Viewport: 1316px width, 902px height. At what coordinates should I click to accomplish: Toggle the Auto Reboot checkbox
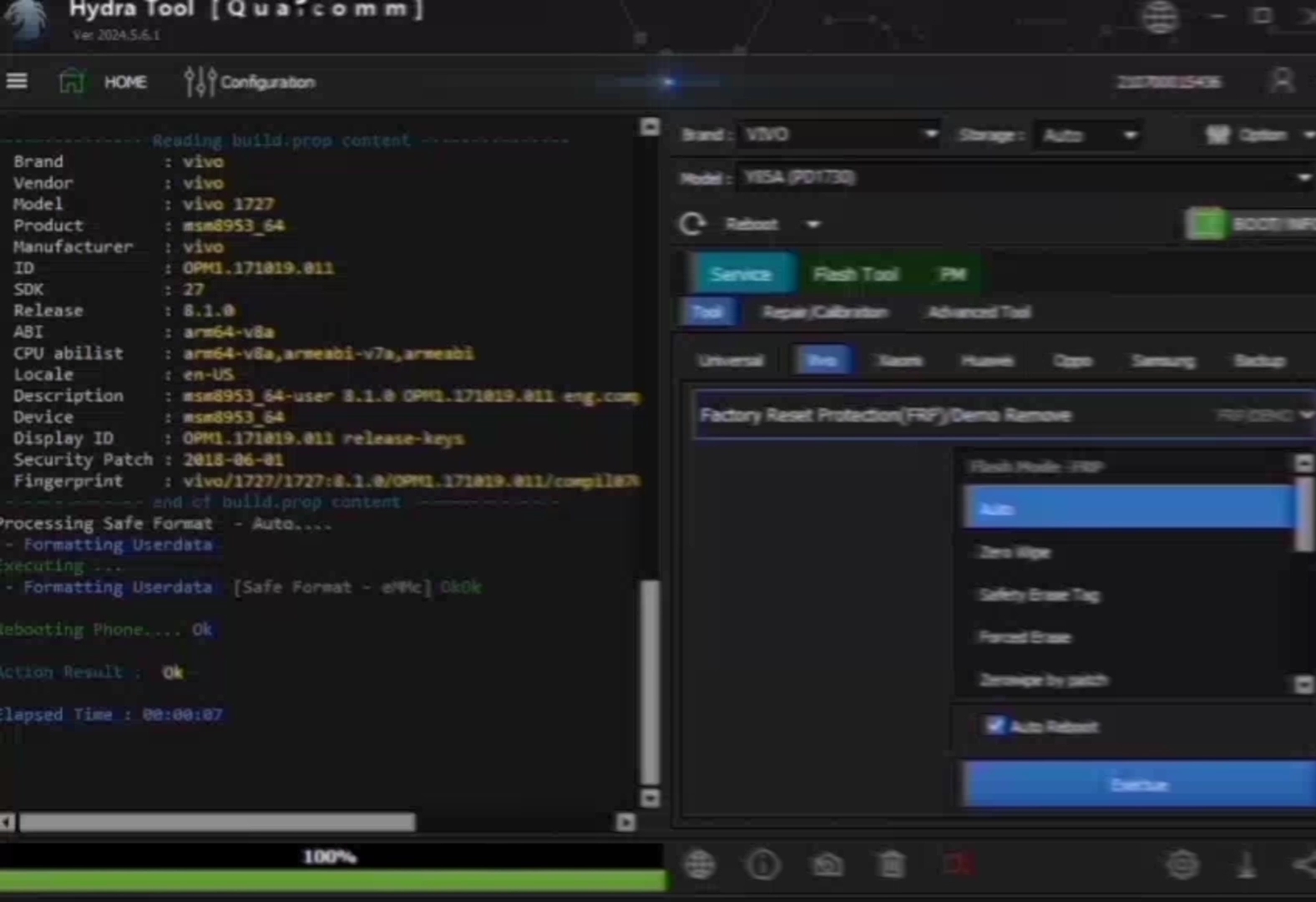(x=994, y=725)
